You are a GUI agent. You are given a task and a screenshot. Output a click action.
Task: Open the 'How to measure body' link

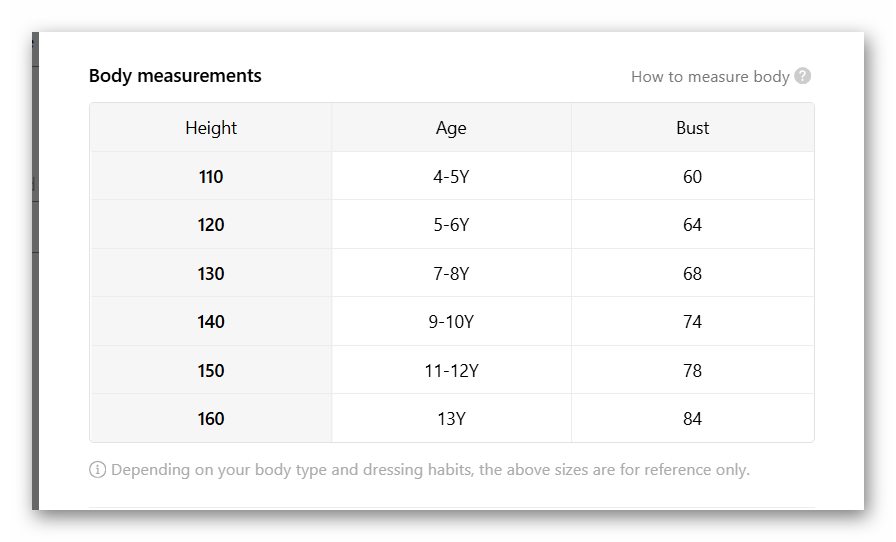pos(710,77)
